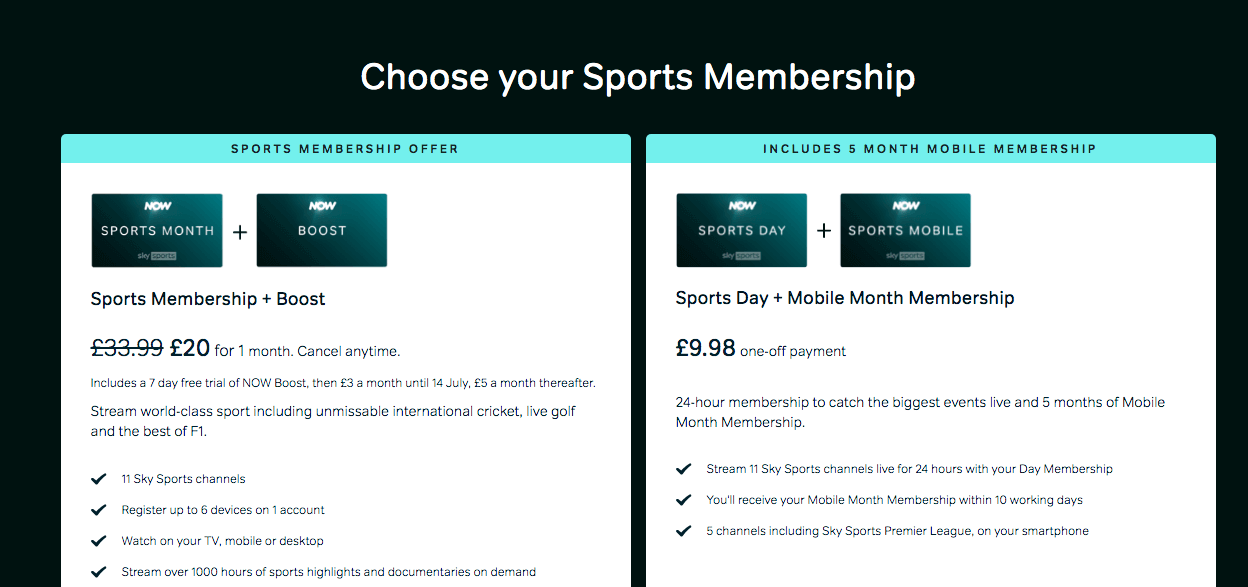Select the NOW Boost card icon
1248x587 pixels.
[321, 230]
